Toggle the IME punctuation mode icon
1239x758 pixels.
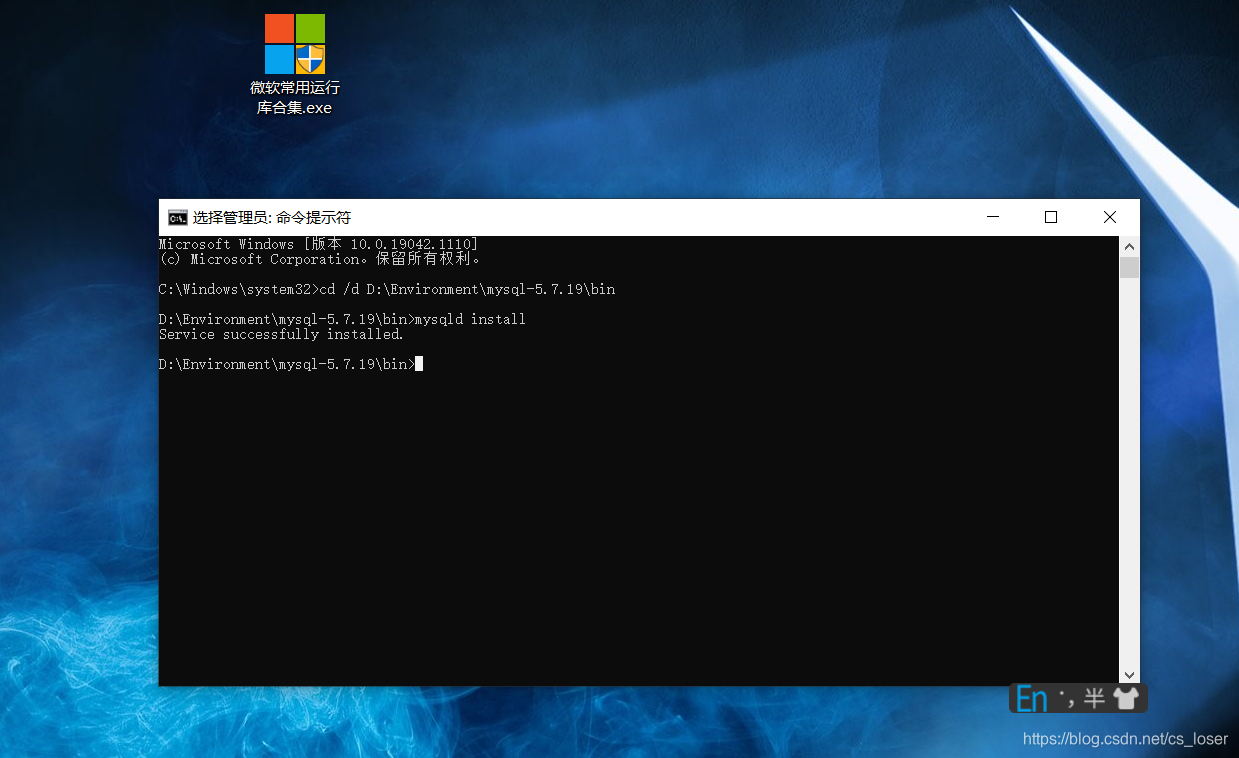[1067, 698]
